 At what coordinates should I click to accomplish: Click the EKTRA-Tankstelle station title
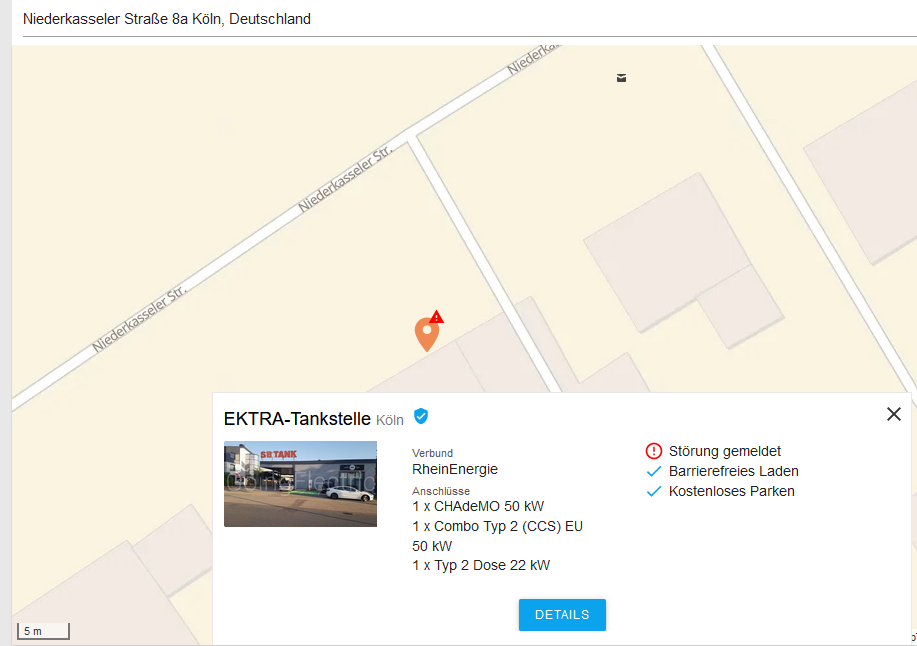297,419
